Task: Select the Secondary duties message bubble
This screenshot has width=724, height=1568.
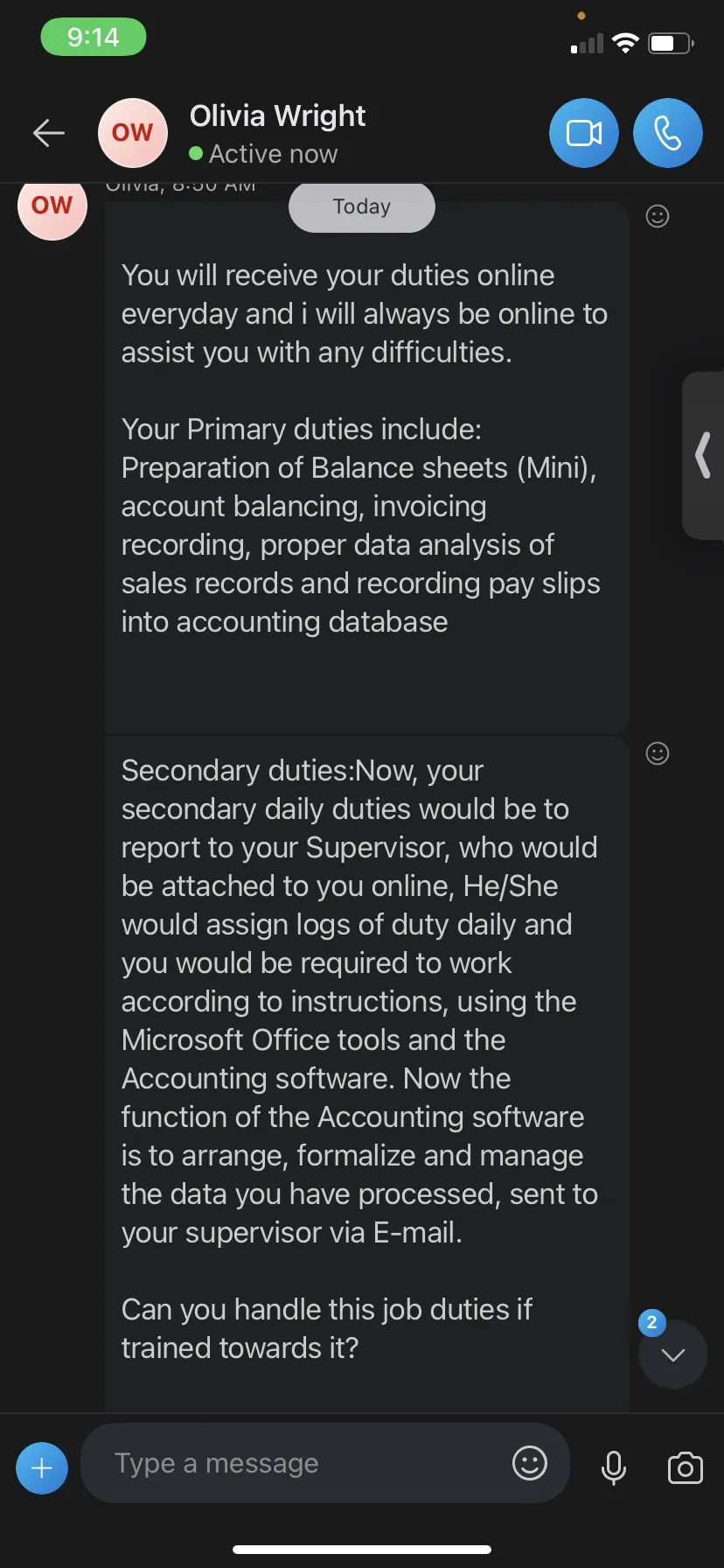Action: pos(367,1074)
